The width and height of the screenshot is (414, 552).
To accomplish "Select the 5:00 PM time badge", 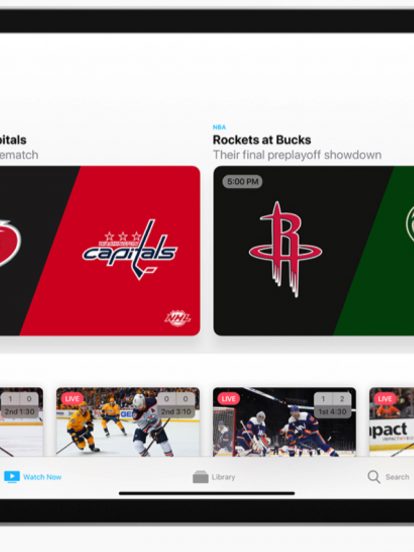I will click(x=242, y=182).
